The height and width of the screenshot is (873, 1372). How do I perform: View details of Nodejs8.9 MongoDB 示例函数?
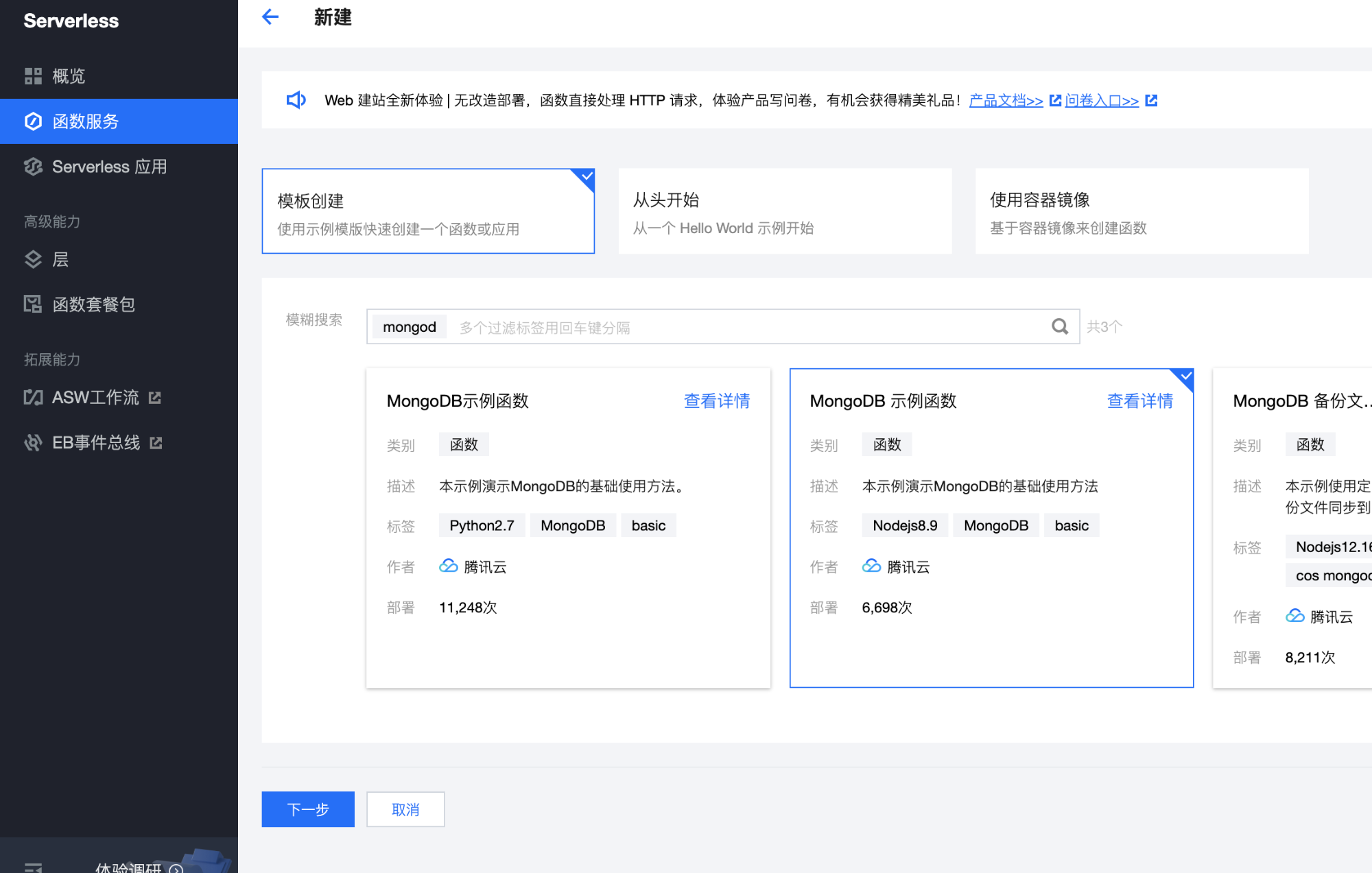tap(1140, 401)
